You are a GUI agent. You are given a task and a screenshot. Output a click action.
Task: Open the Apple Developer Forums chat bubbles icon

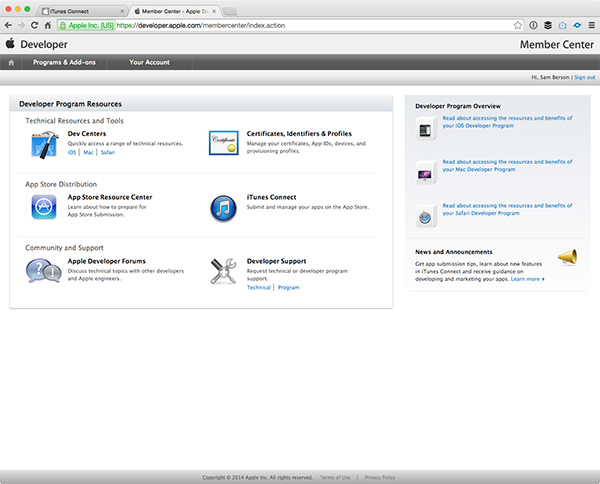click(x=44, y=271)
